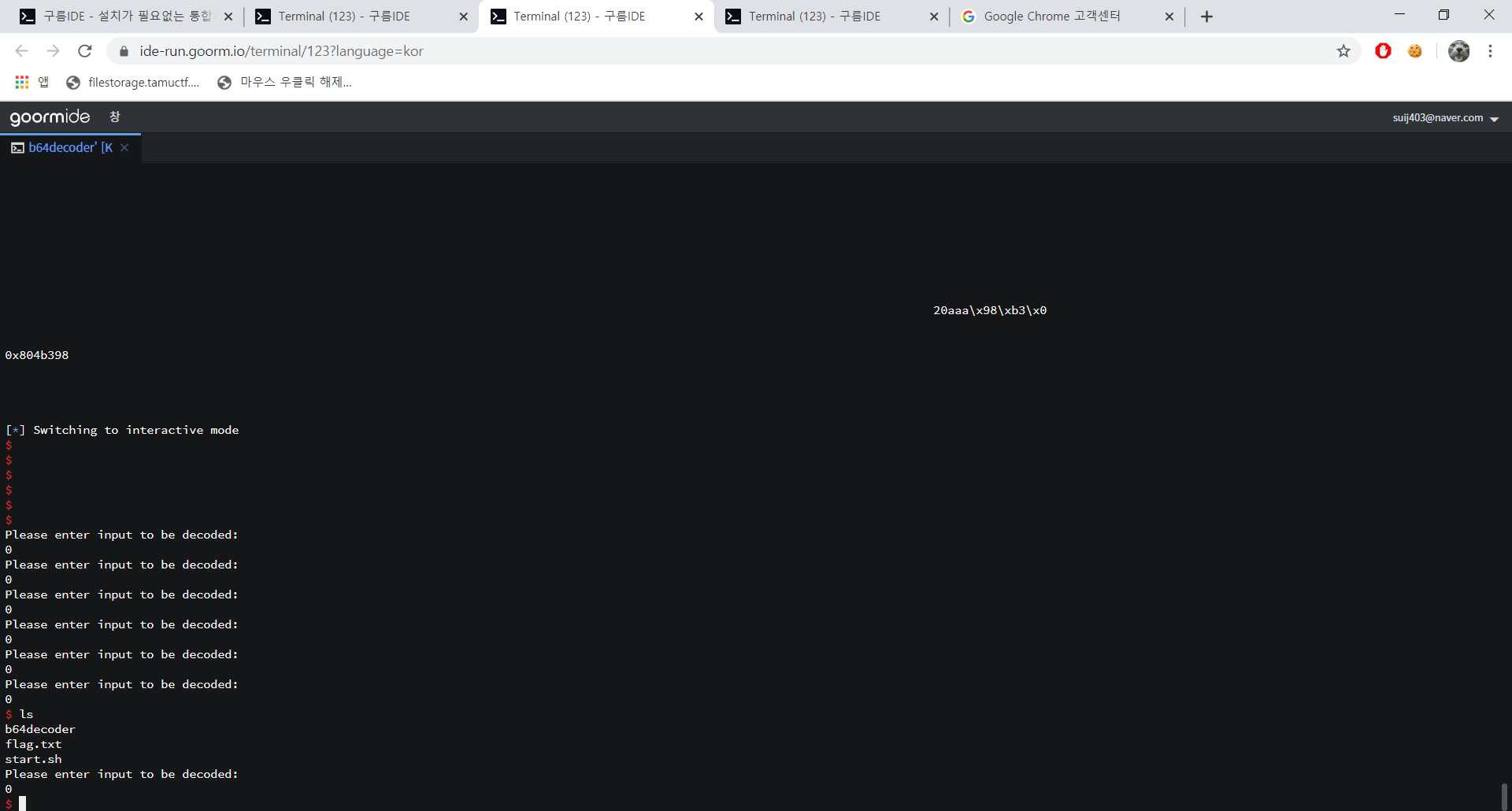
Task: View site security lock info
Action: [x=124, y=51]
